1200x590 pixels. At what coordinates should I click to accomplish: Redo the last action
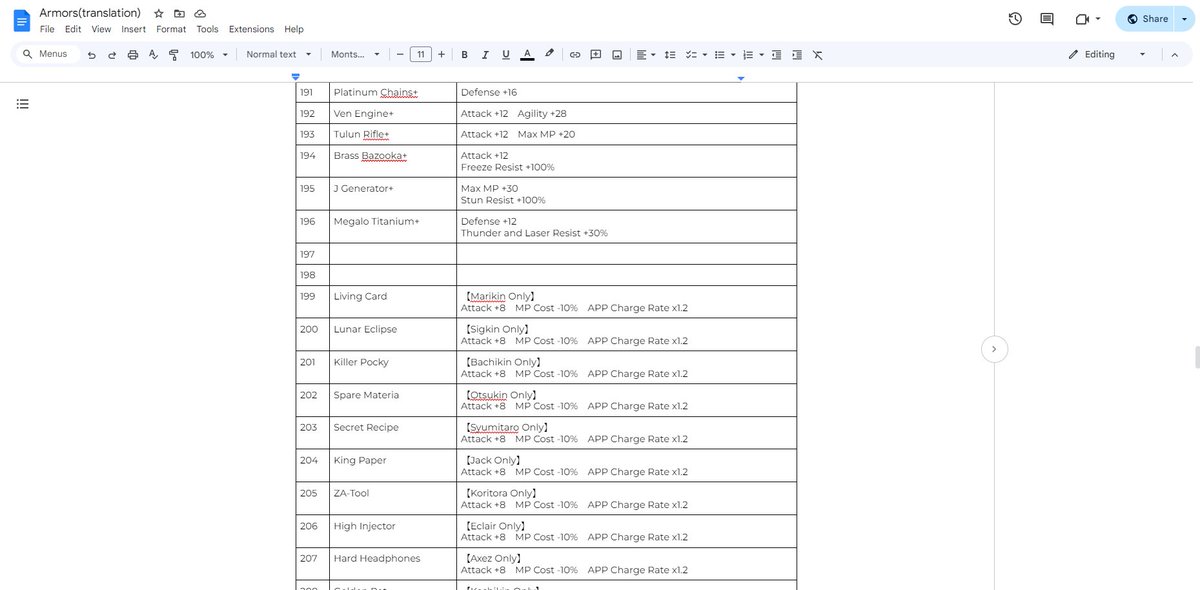[x=112, y=55]
